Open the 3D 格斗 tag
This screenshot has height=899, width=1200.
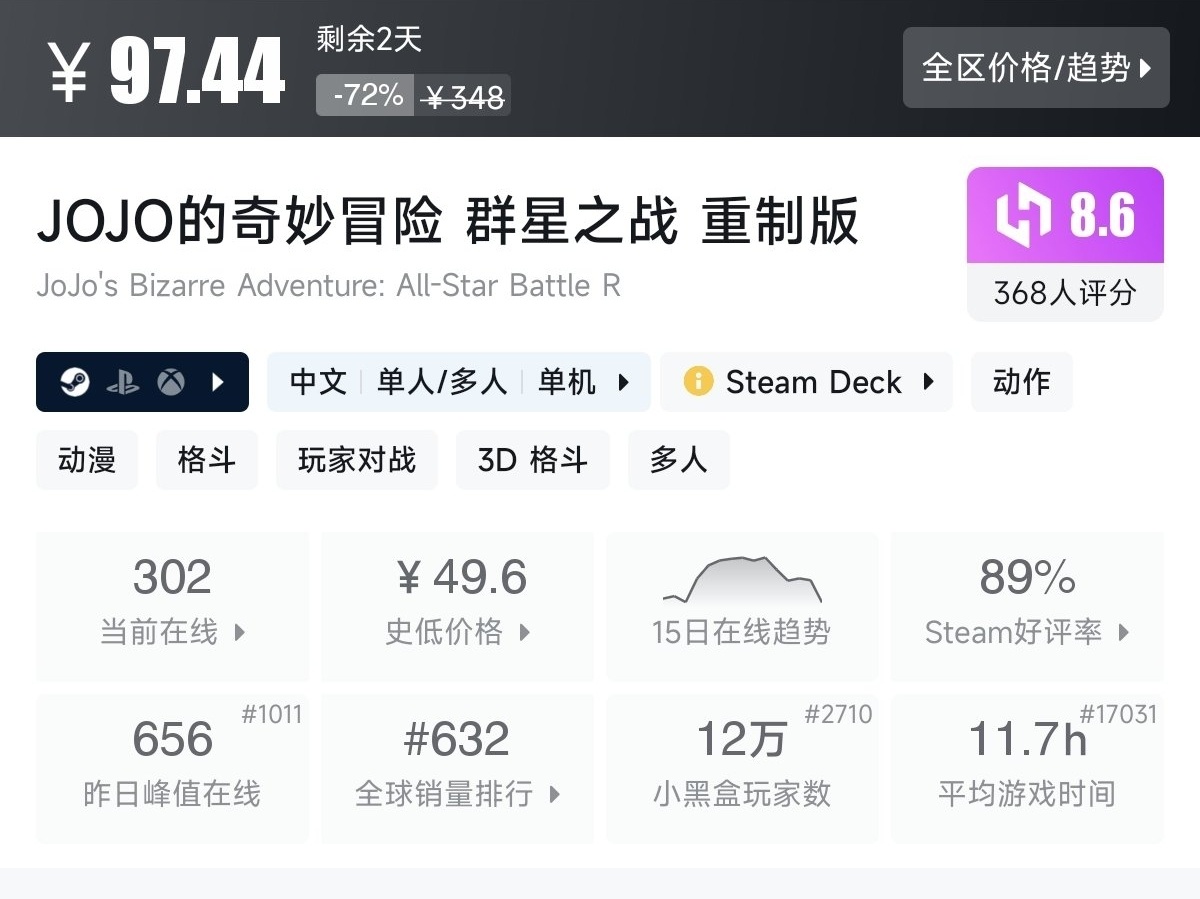pos(533,460)
